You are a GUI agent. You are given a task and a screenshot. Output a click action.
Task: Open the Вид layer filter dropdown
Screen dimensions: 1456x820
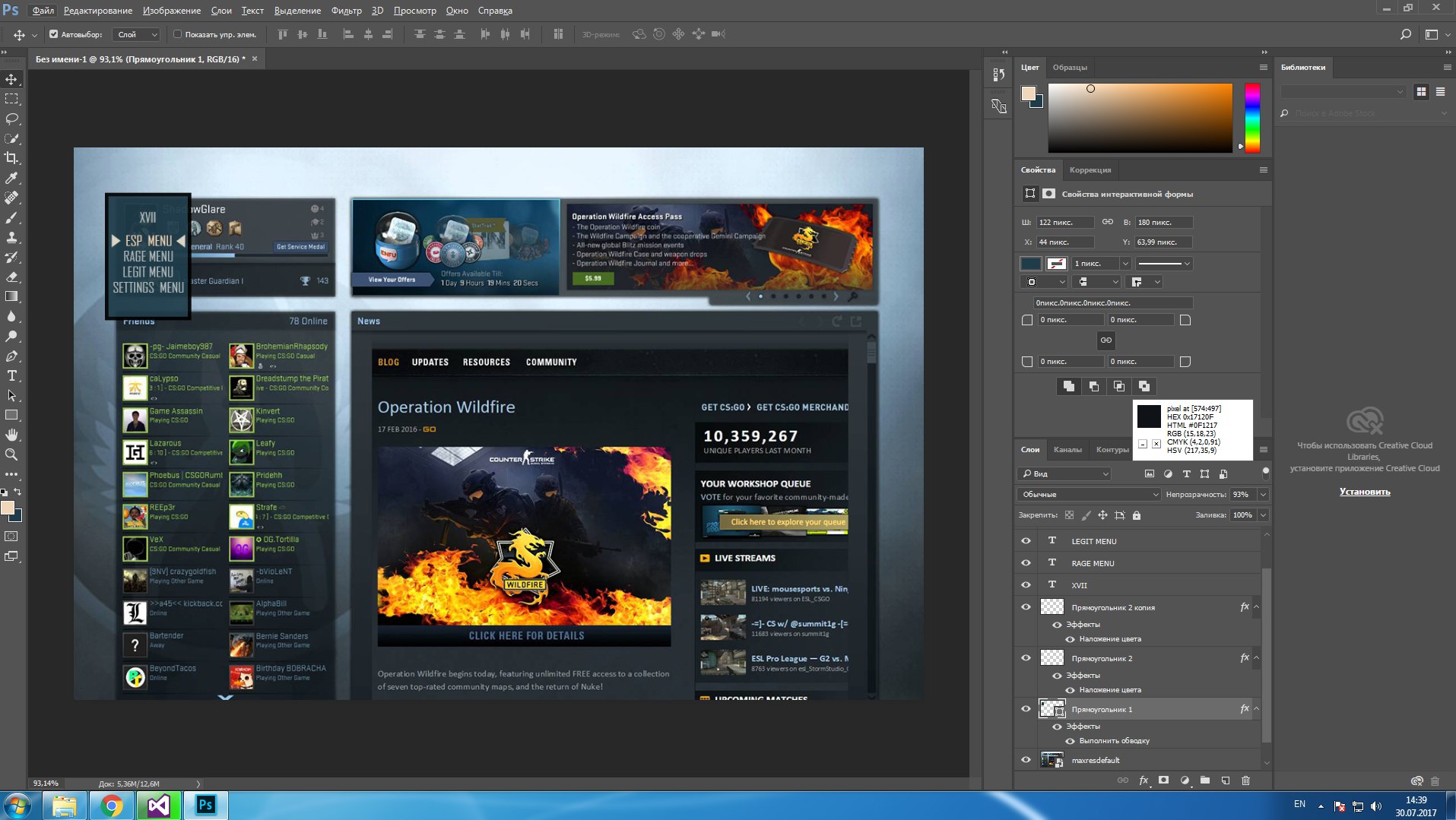point(1064,473)
